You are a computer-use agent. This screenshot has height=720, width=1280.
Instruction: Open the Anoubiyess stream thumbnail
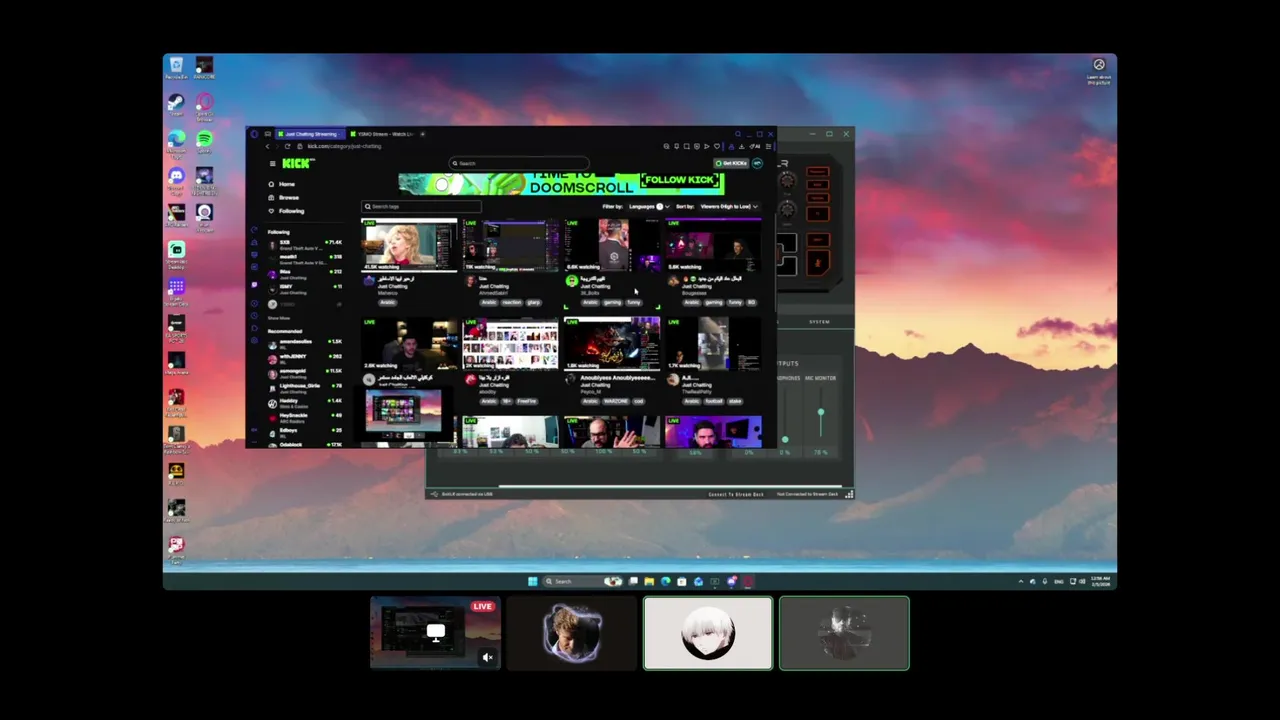pyautogui.click(x=611, y=343)
